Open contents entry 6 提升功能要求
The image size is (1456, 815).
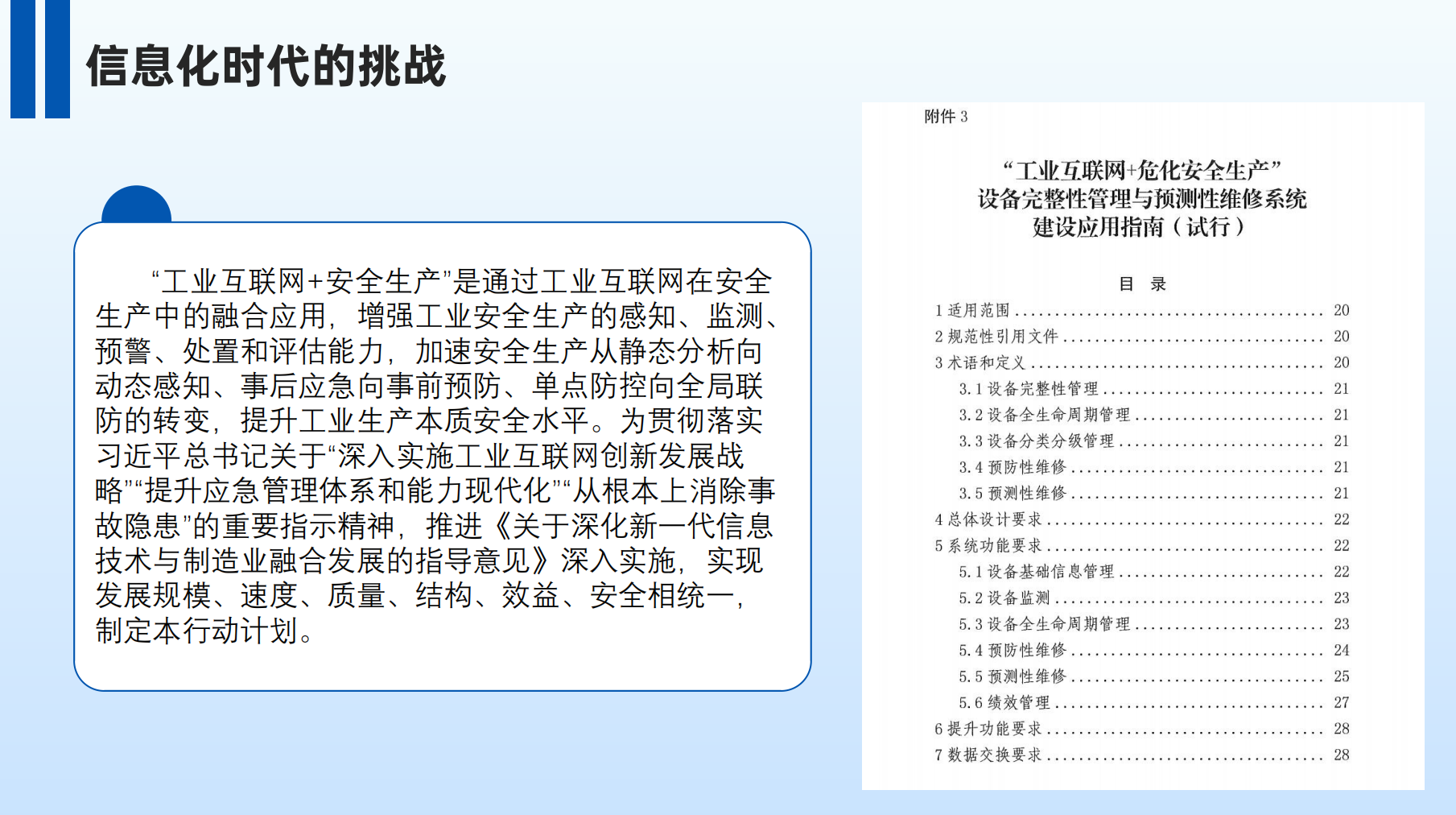[1142, 729]
